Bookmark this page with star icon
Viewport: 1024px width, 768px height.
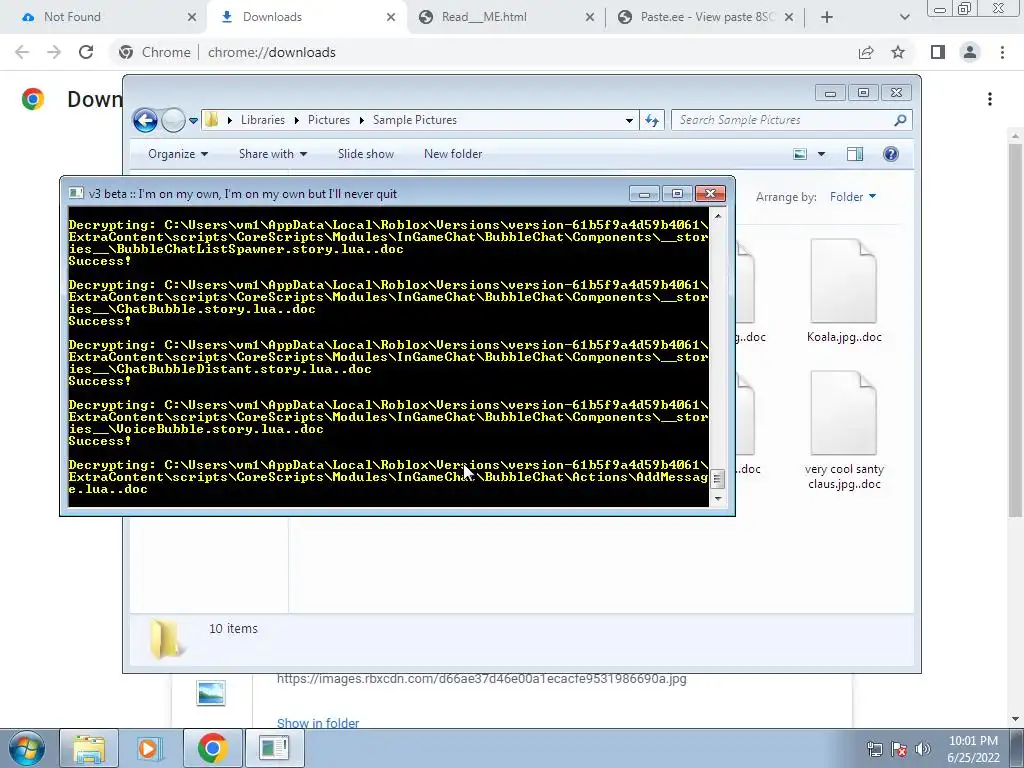click(x=898, y=52)
